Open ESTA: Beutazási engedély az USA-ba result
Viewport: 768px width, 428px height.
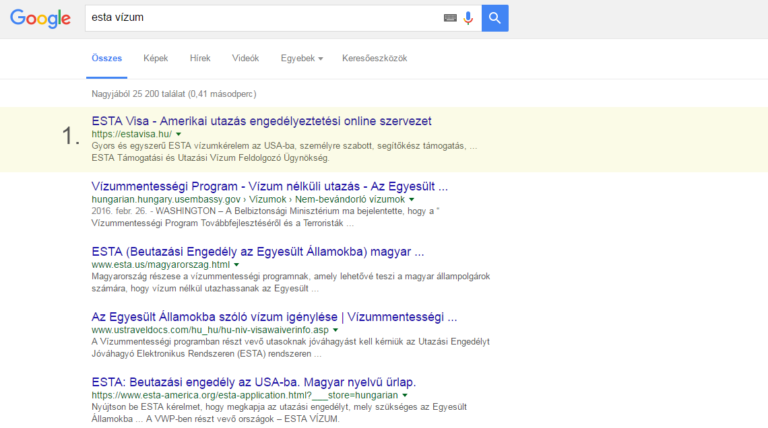[254, 382]
